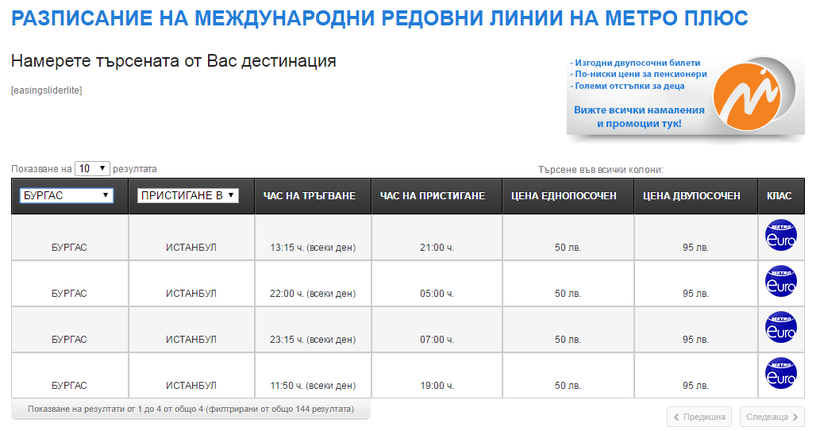The height and width of the screenshot is (431, 820).
Task: Click 'Търсене във всички колони:' label
Action: point(601,169)
